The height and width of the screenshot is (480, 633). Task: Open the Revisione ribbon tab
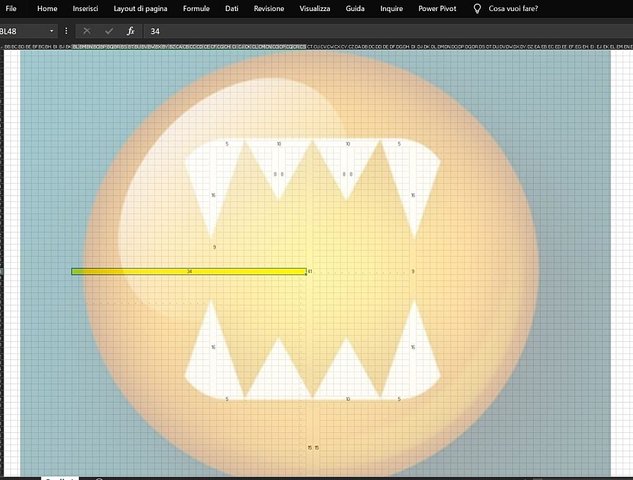pos(269,8)
